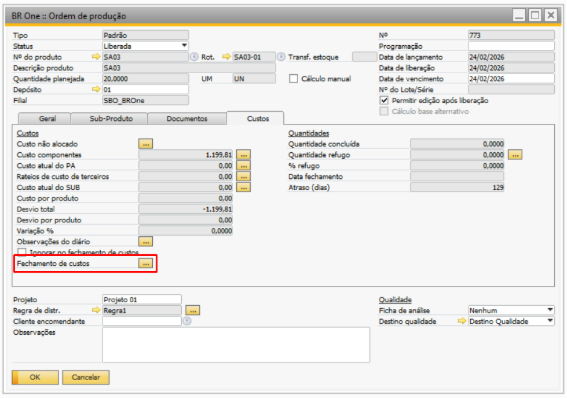Click the Nº value 773
The height and width of the screenshot is (399, 567).
[x=511, y=35]
